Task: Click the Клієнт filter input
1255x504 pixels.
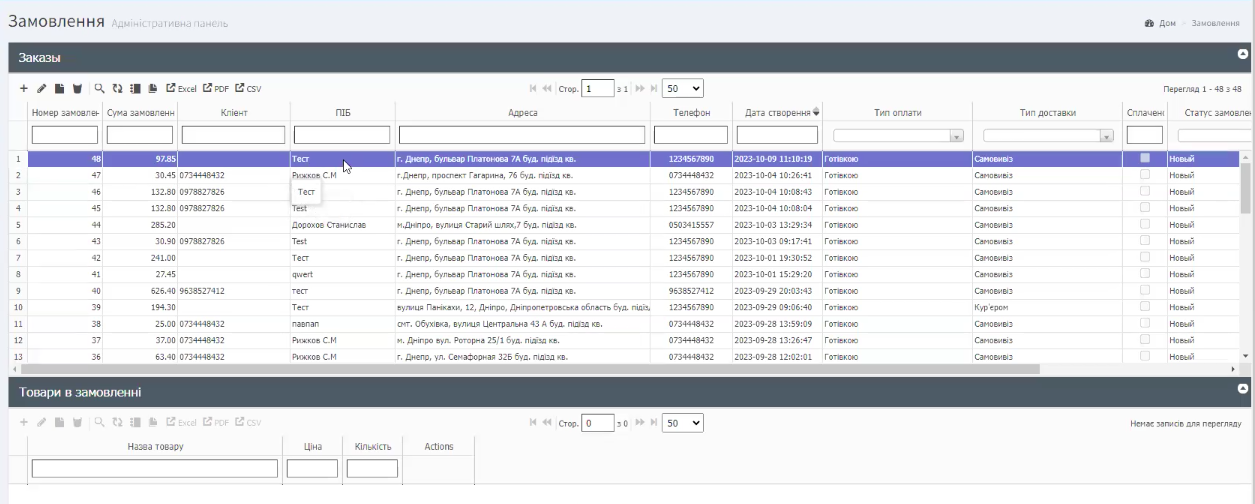Action: (234, 135)
